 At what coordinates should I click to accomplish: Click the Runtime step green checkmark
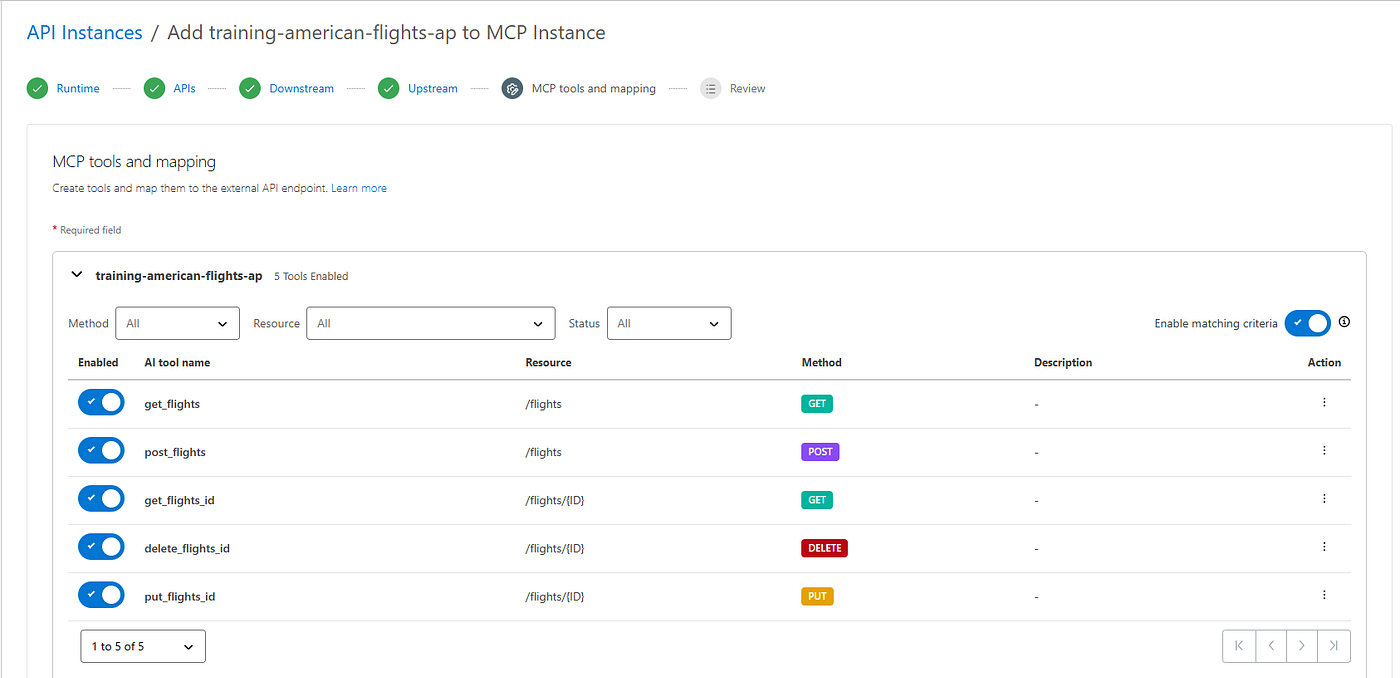coord(37,88)
